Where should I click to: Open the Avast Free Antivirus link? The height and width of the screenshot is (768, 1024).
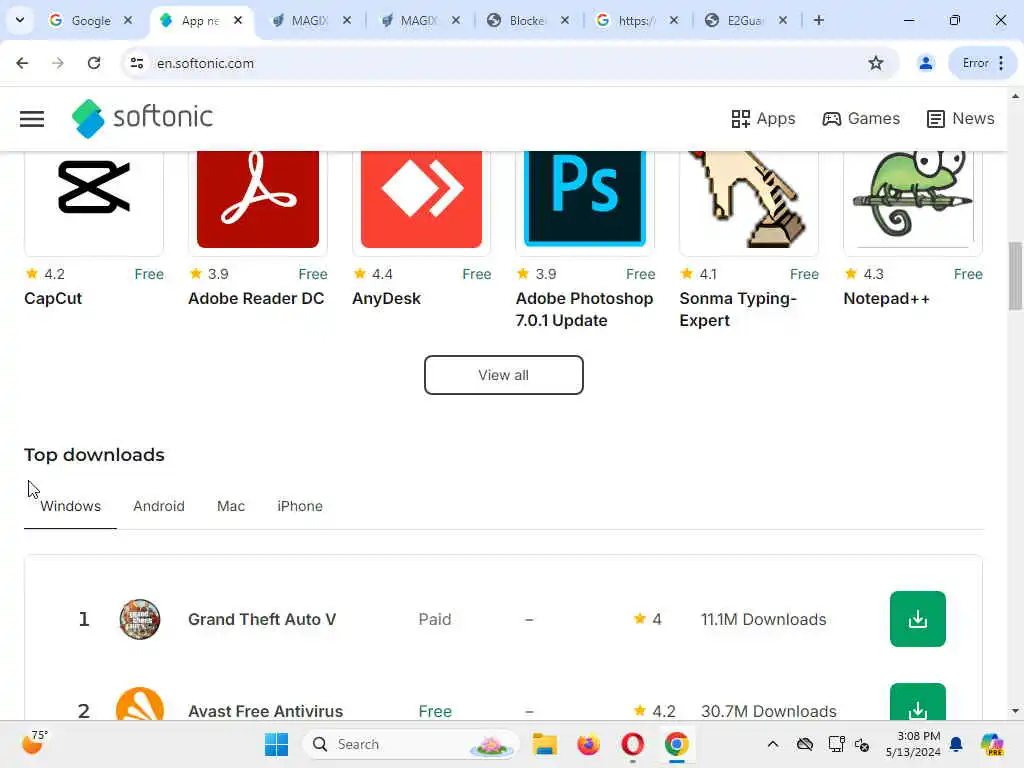[265, 711]
